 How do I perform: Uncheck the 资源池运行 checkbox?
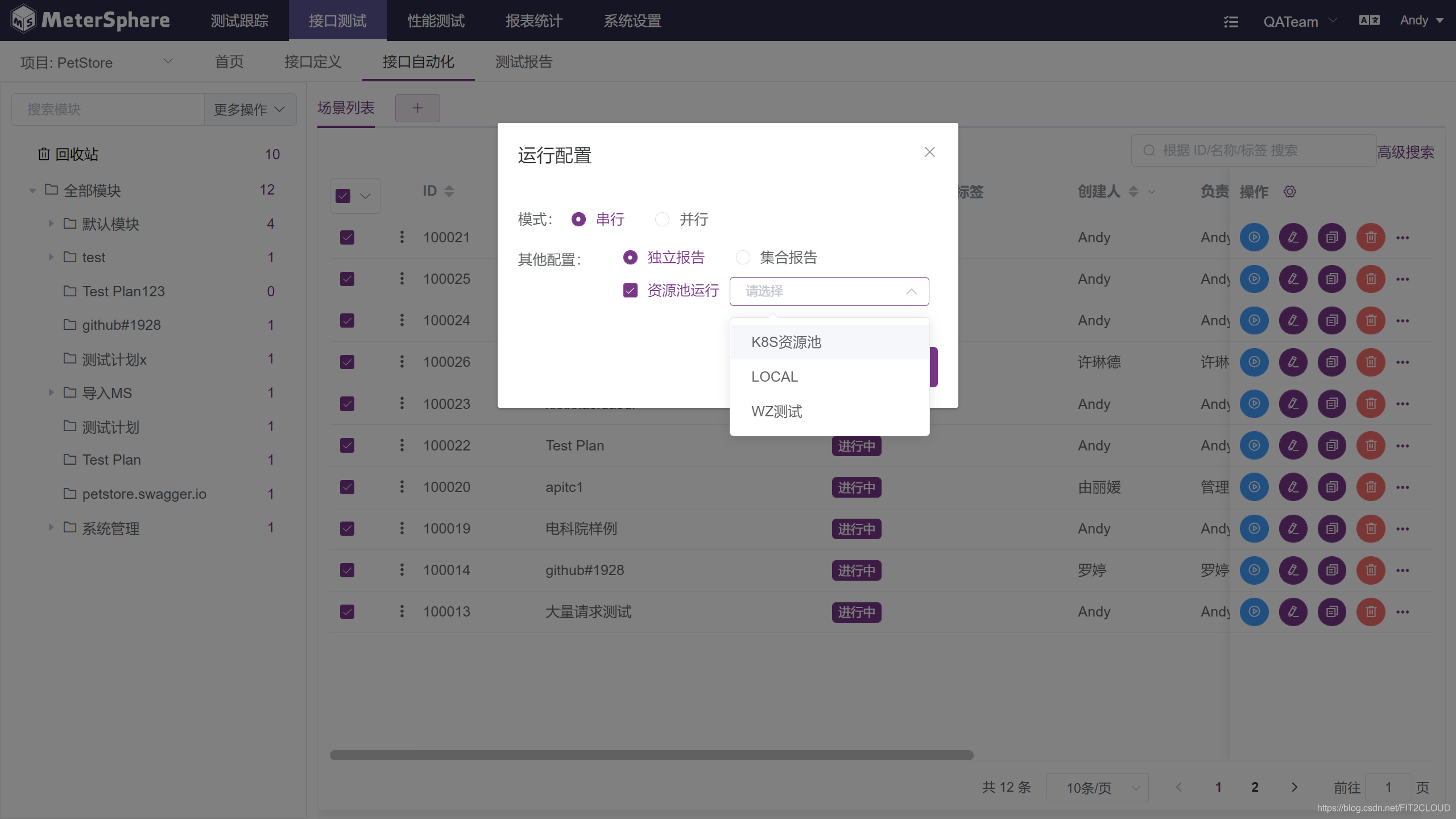pyautogui.click(x=630, y=291)
